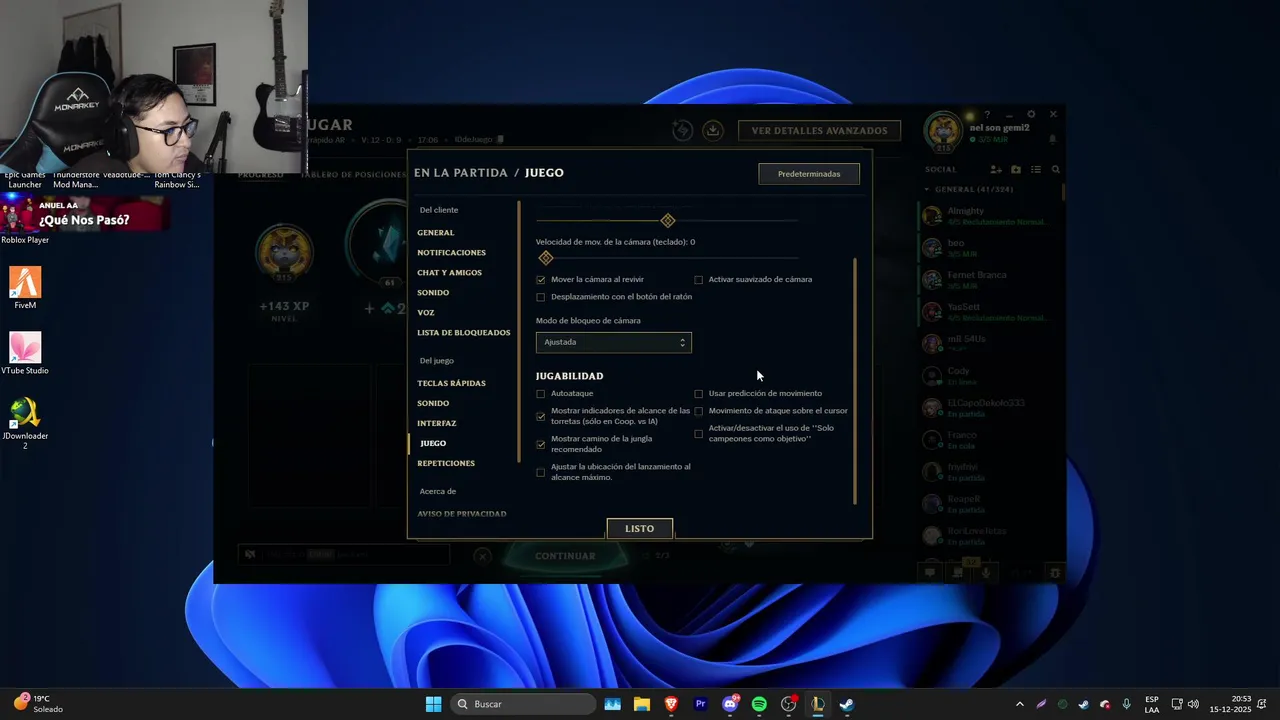
Task: Open the FiveM desktop shortcut
Action: pyautogui.click(x=25, y=288)
